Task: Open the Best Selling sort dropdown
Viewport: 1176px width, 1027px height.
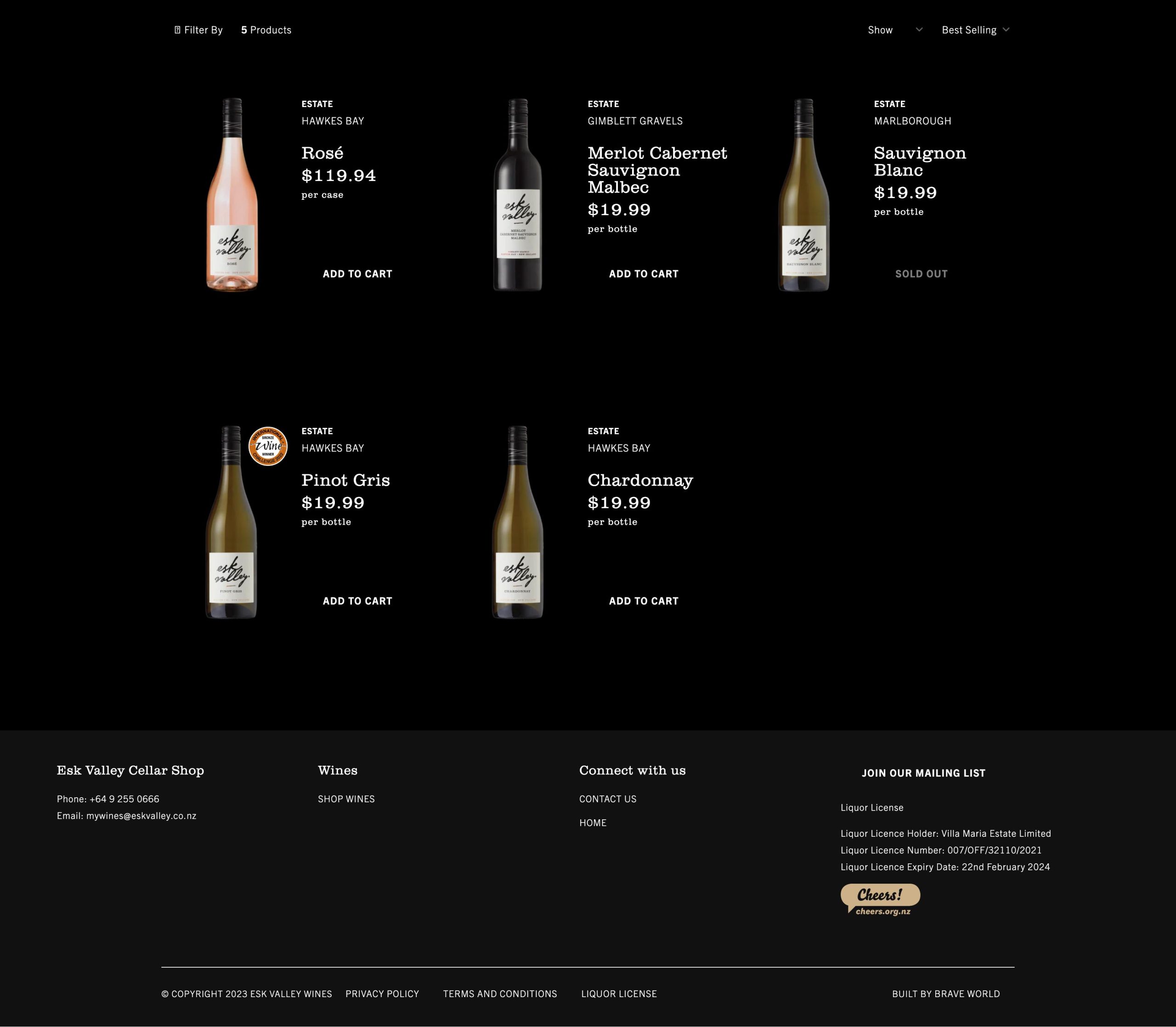Action: [976, 30]
